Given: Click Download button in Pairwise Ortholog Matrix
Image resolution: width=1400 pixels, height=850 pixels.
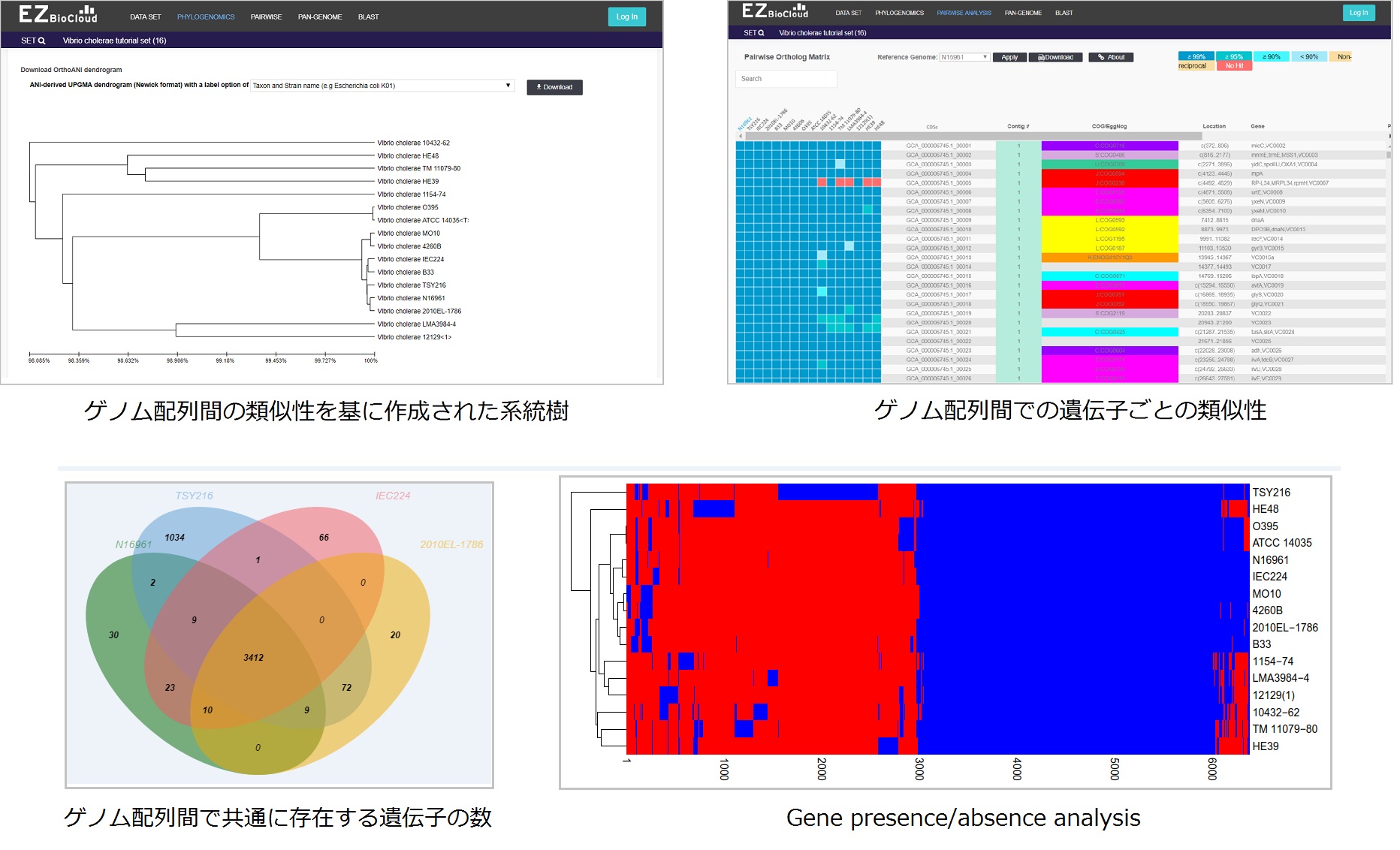Looking at the screenshot, I should (1055, 57).
